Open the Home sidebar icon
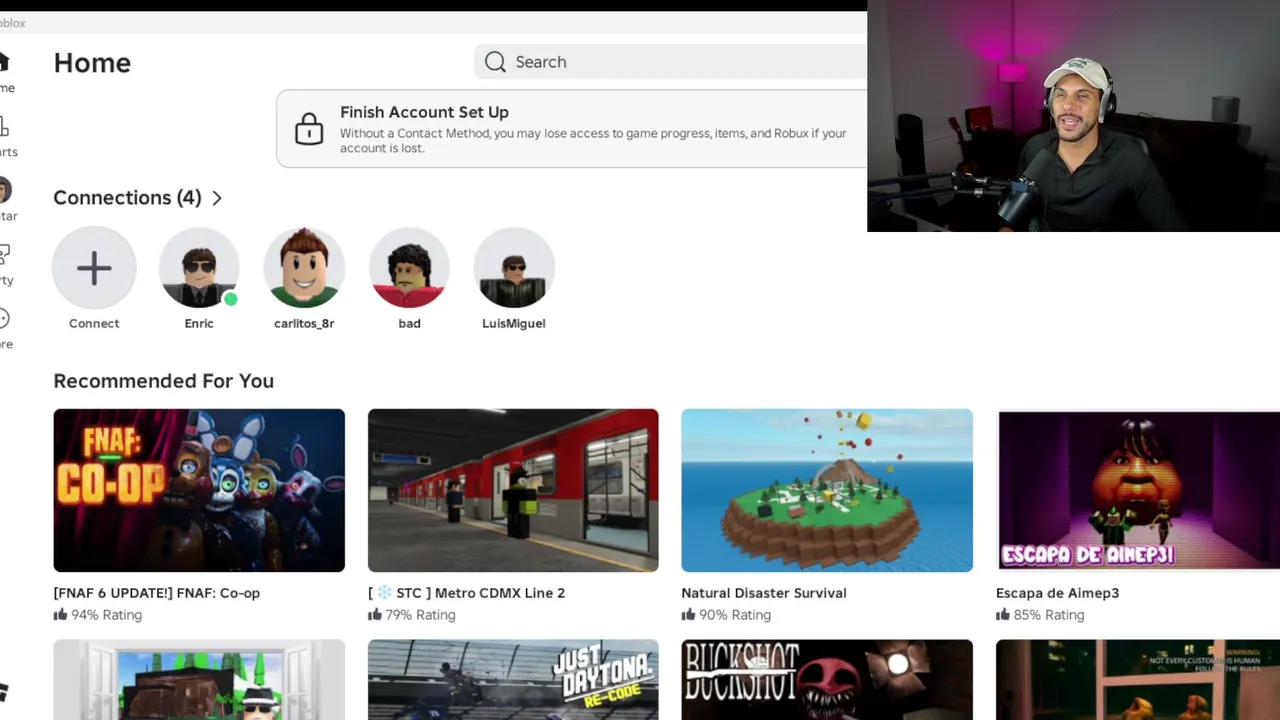Screen dimensions: 1280x720 pos(3,62)
